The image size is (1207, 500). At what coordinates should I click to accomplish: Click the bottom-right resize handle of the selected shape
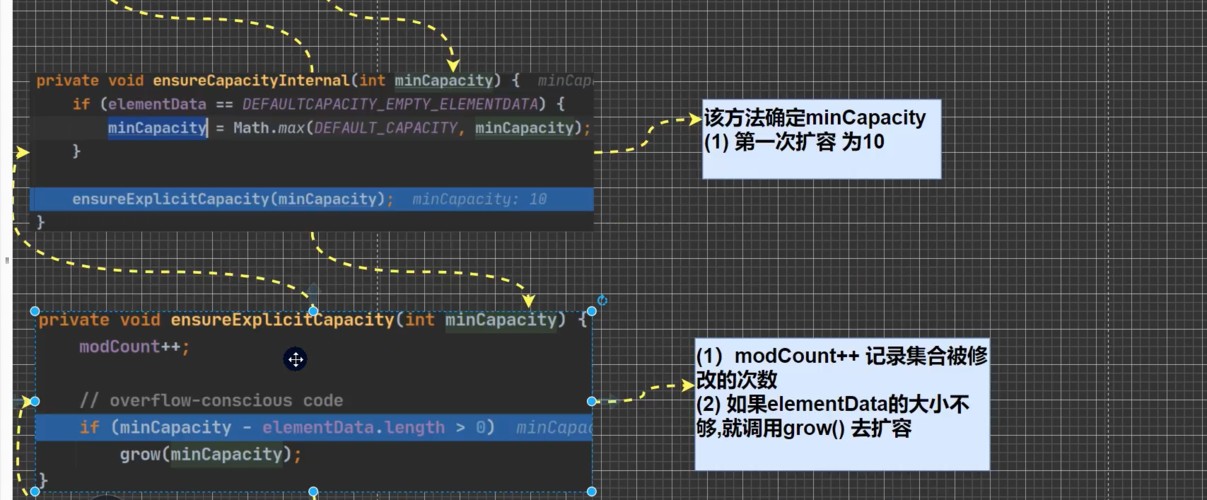(592, 491)
